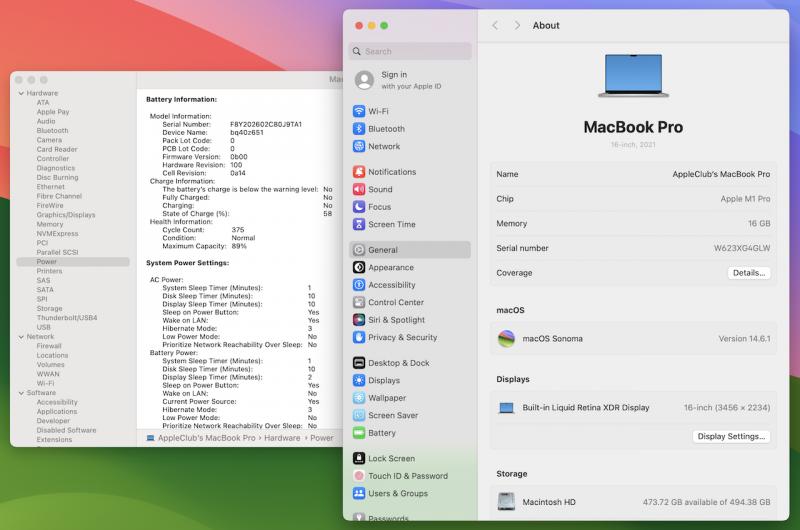Image resolution: width=800 pixels, height=530 pixels.
Task: Open Desktop & Dock icon
Action: tap(359, 363)
